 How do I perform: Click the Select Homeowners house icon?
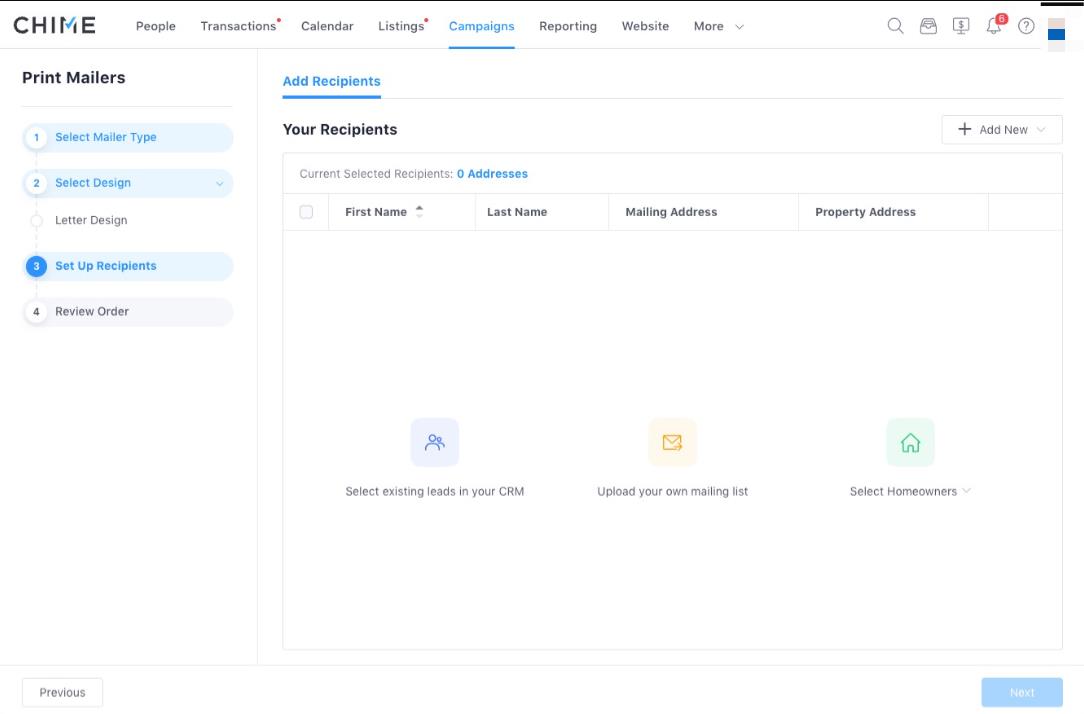click(x=910, y=442)
